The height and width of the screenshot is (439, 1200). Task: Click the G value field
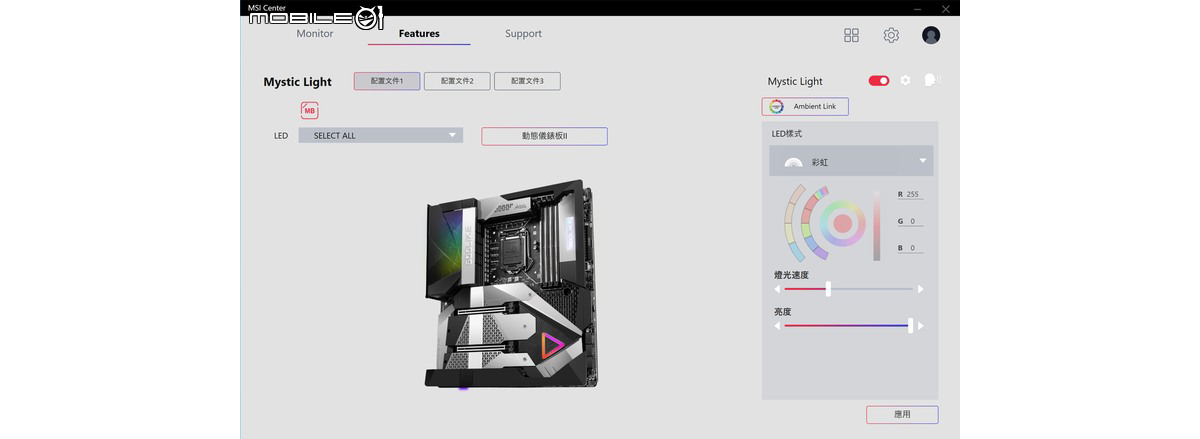pyautogui.click(x=910, y=221)
